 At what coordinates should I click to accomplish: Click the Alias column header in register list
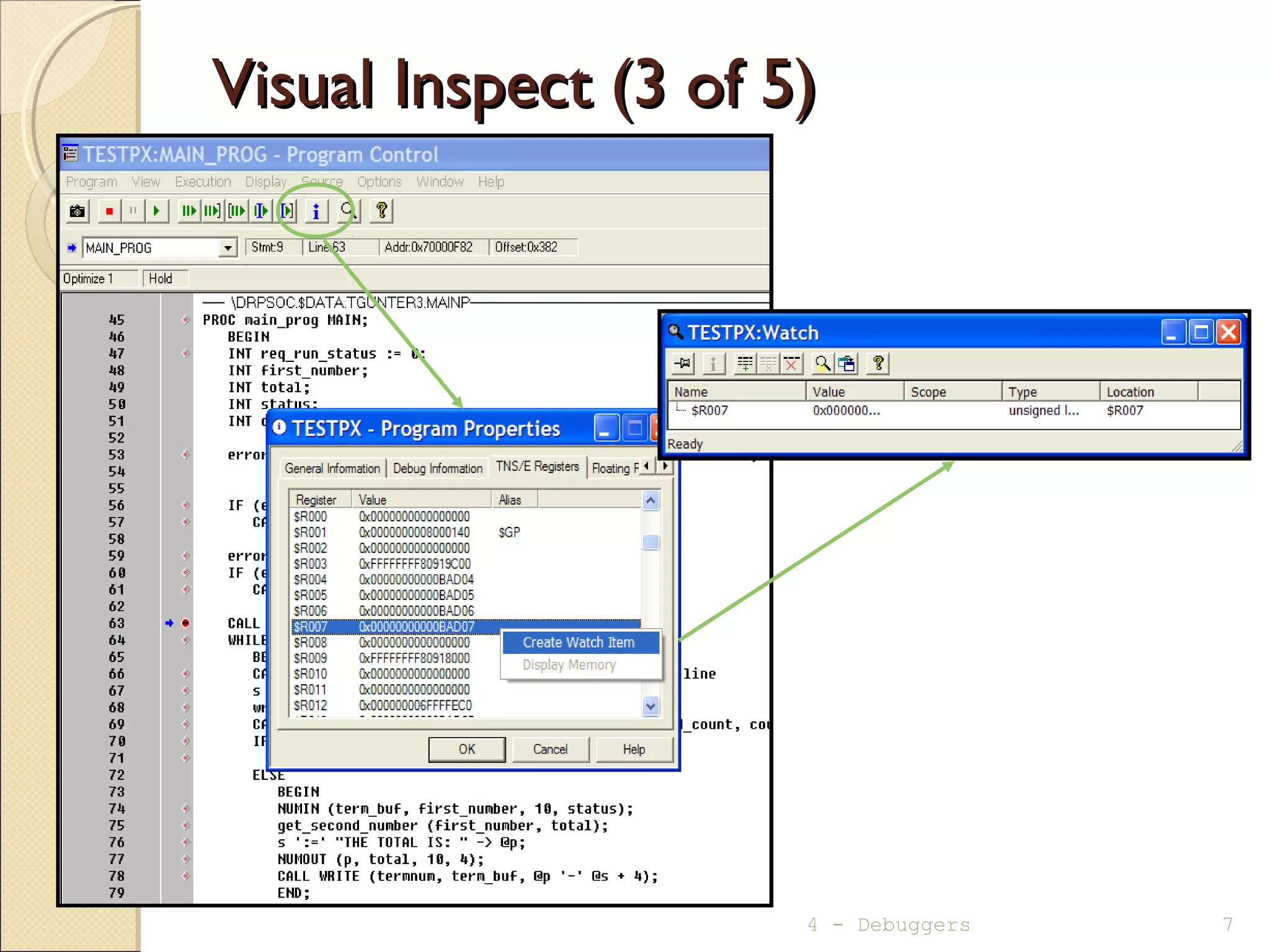515,500
